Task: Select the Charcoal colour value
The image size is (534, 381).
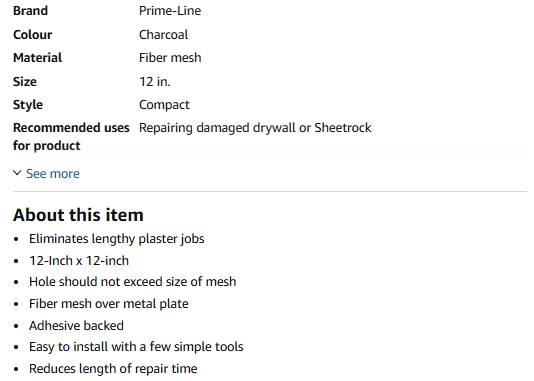Action: point(163,34)
